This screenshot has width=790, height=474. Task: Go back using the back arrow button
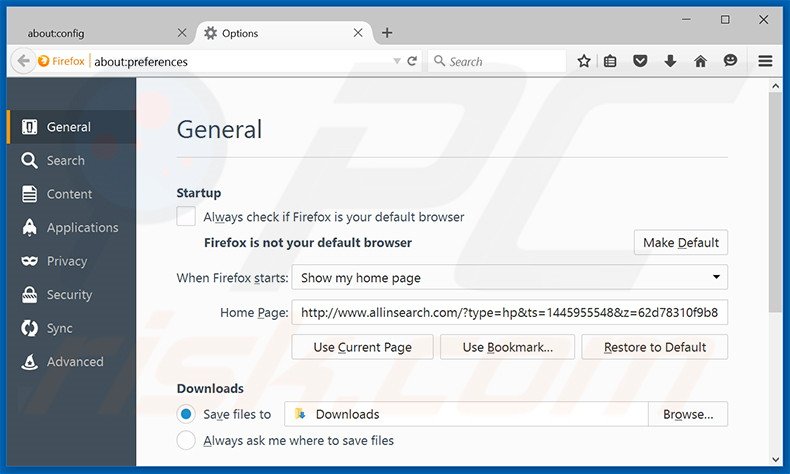coord(23,61)
